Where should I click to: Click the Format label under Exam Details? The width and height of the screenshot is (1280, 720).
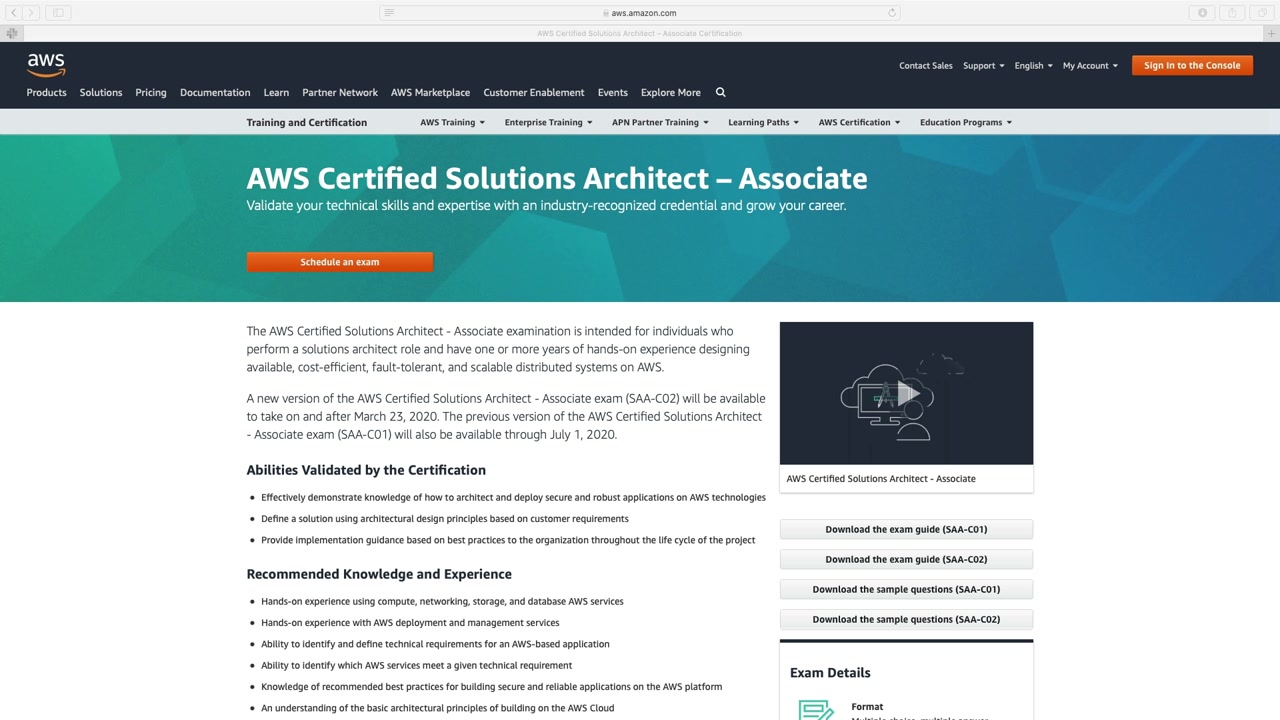point(867,707)
